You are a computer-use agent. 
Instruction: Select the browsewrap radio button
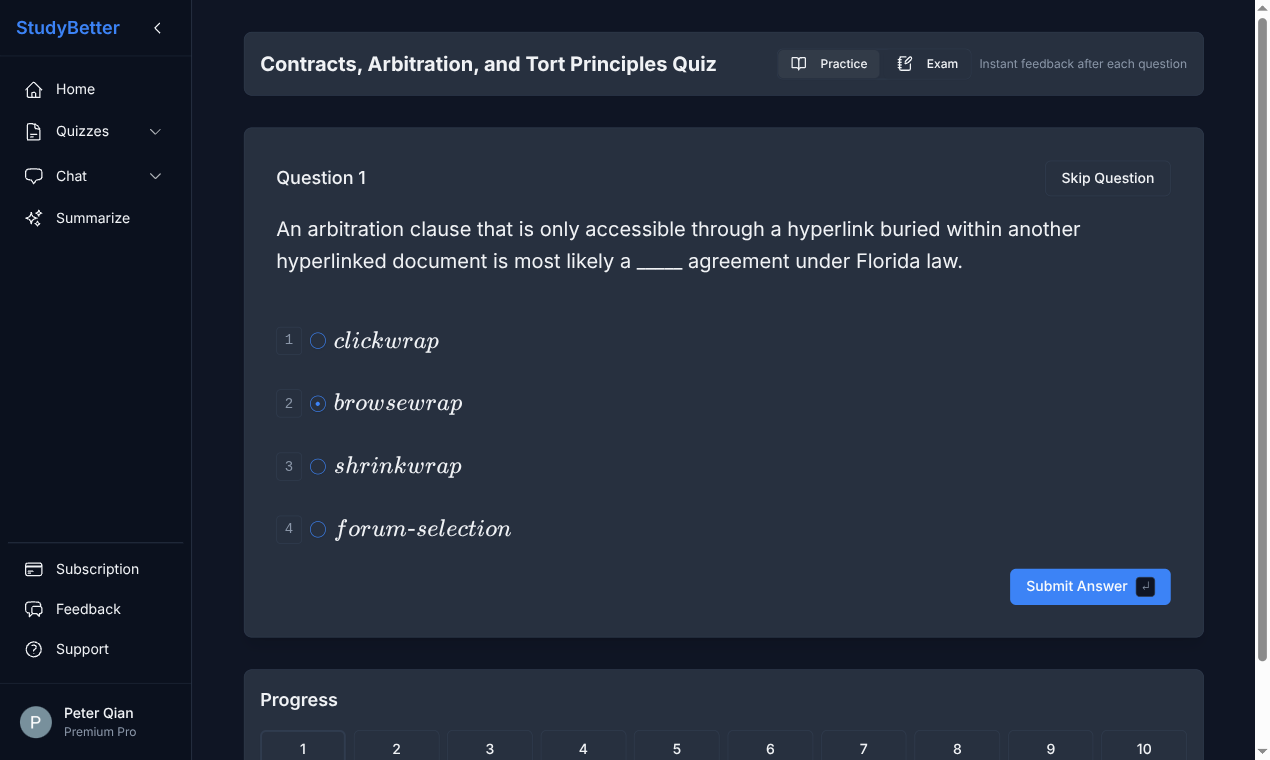tap(317, 403)
